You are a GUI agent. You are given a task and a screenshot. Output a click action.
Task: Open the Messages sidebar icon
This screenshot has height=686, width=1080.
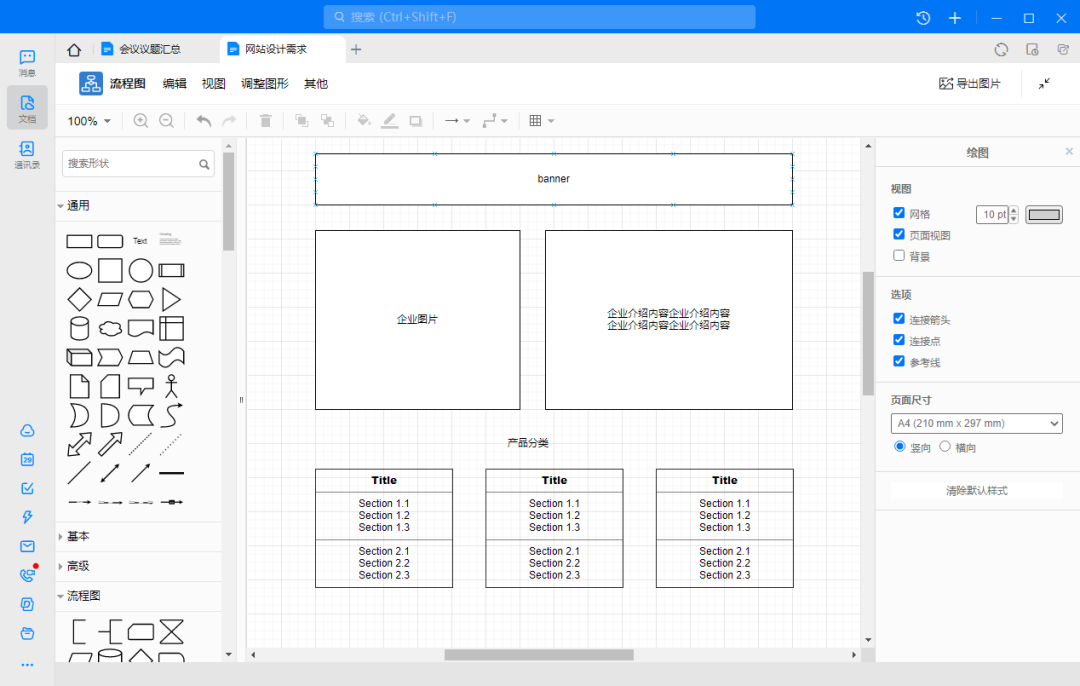pos(27,63)
